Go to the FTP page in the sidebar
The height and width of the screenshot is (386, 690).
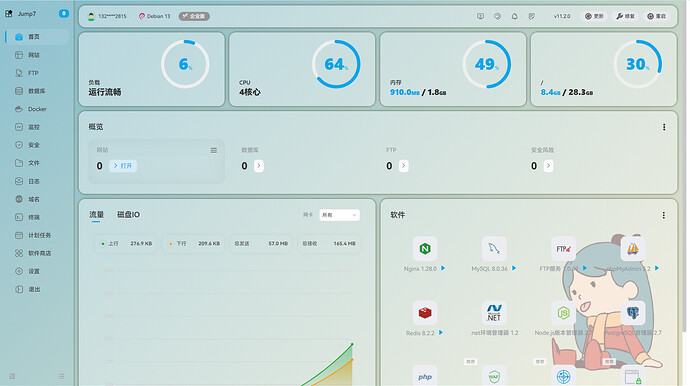point(37,73)
